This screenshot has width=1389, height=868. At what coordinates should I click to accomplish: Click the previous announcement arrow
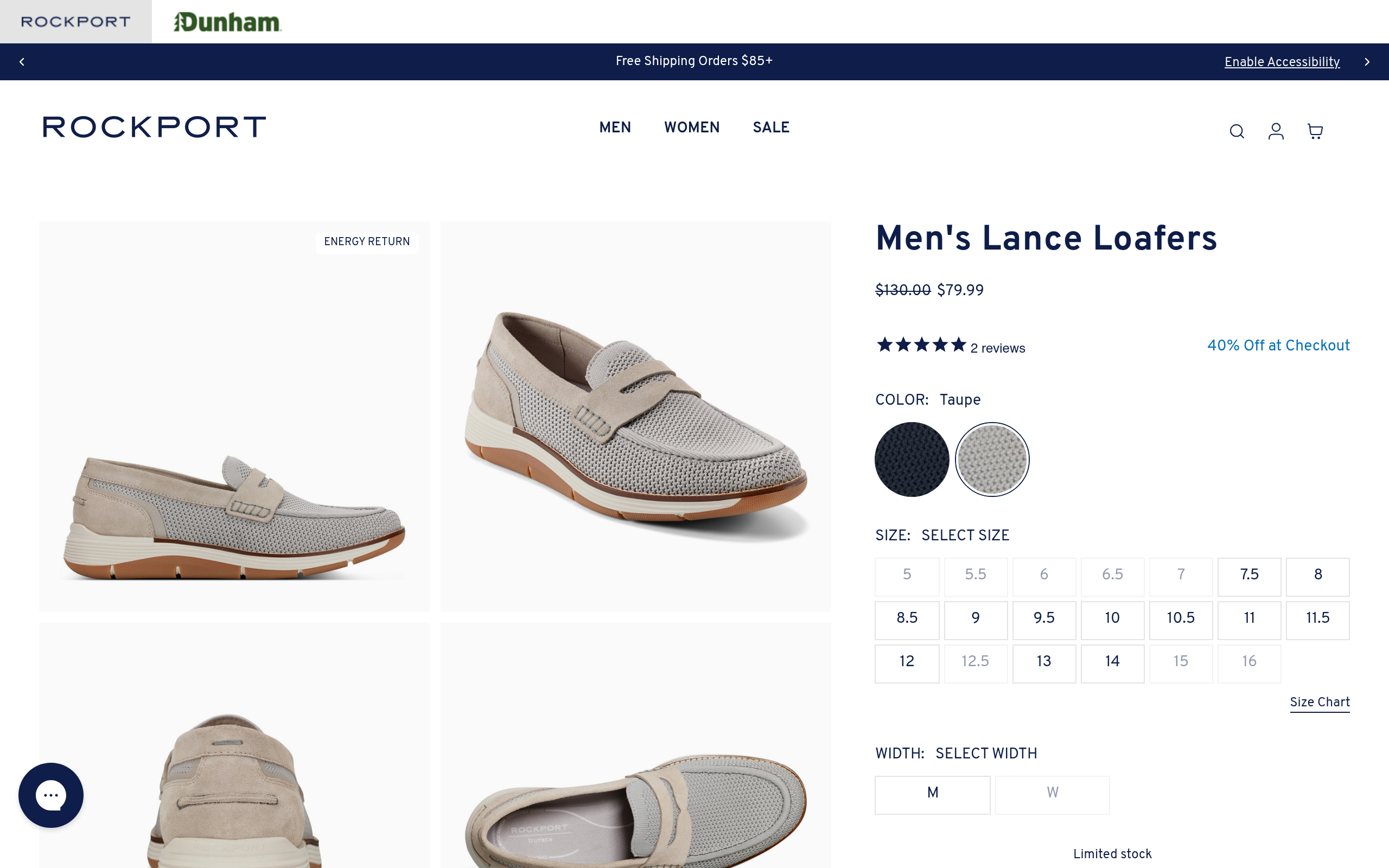click(x=22, y=61)
